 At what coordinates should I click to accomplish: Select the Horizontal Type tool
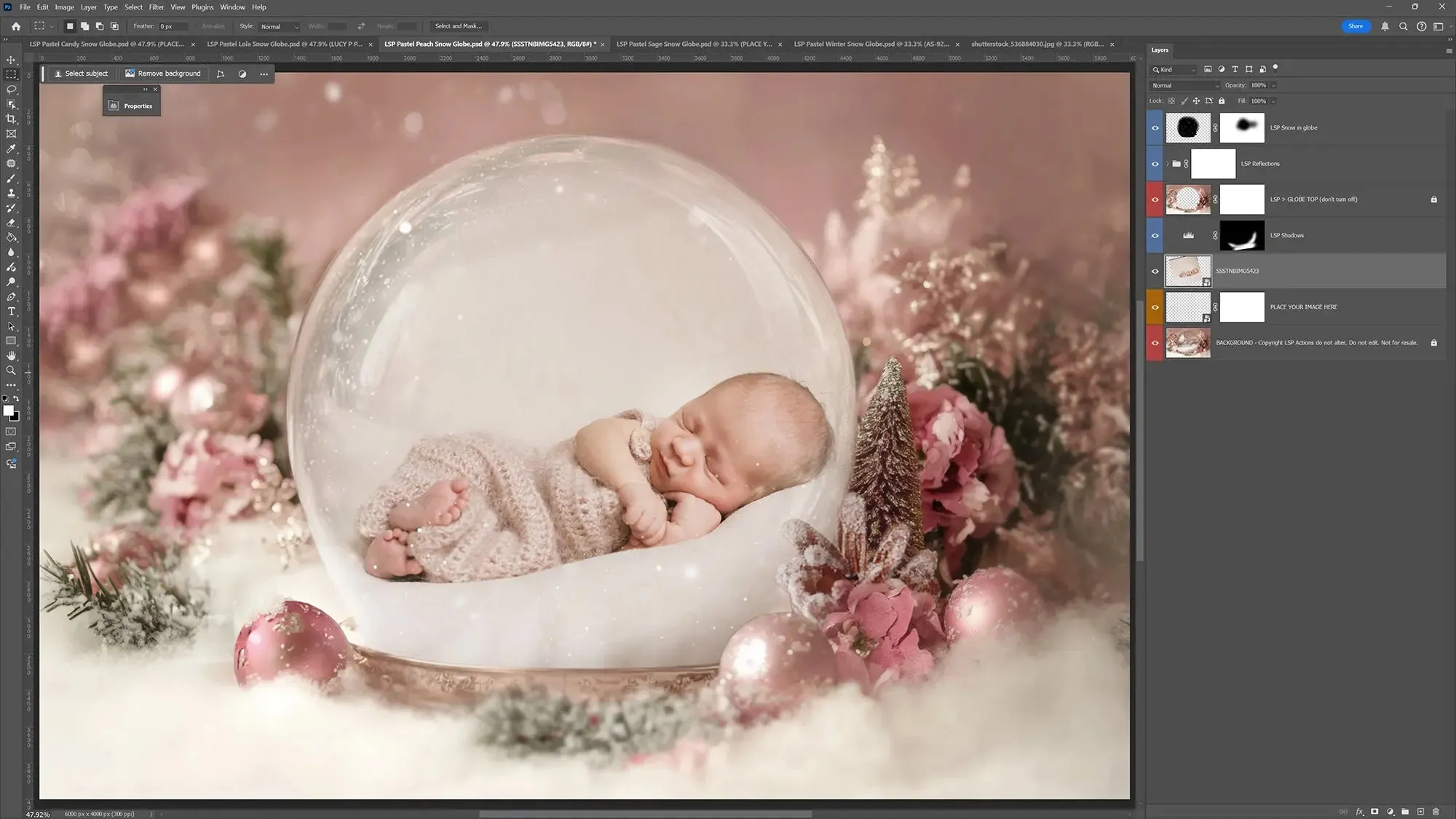click(x=11, y=312)
